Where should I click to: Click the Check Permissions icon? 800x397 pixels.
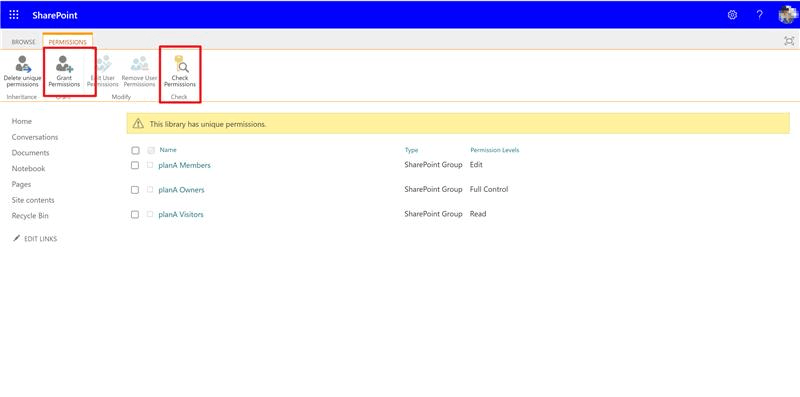pos(180,64)
